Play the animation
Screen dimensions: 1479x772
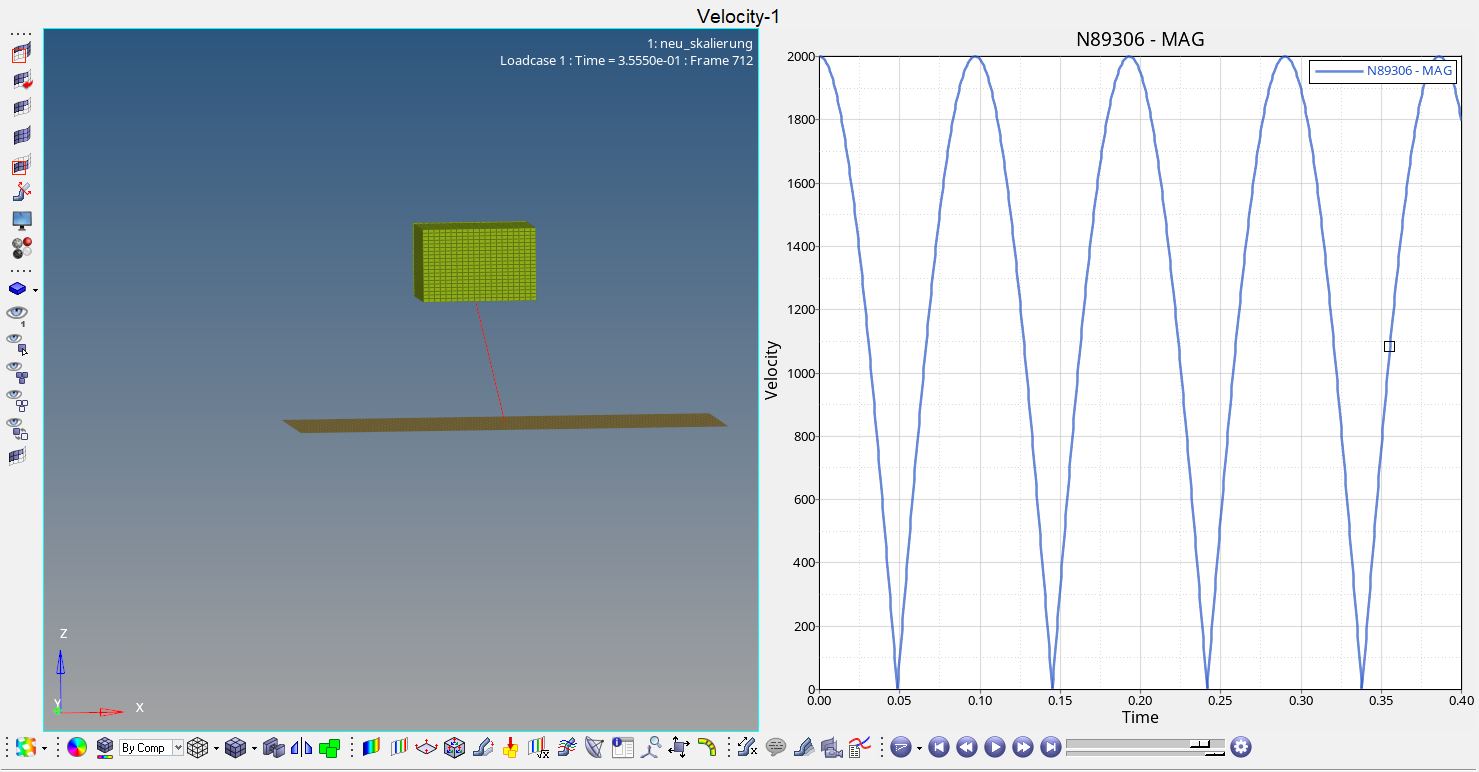[994, 747]
